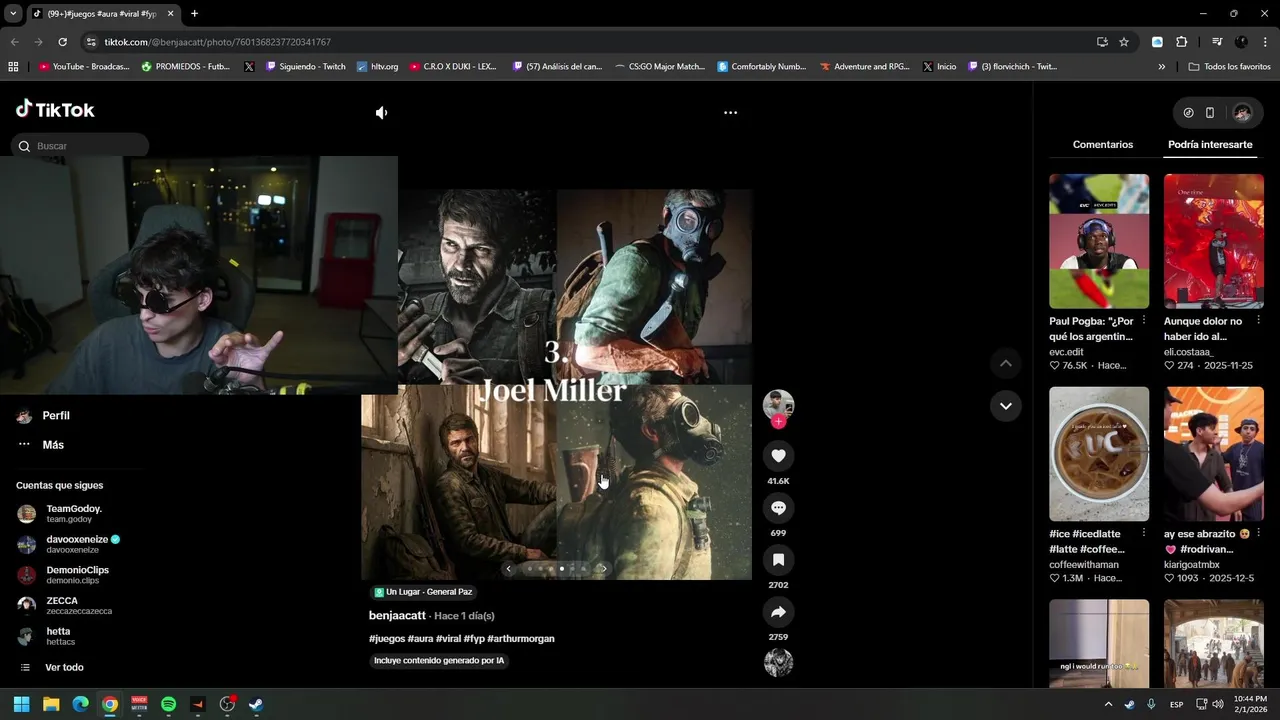Viewport: 1280px width, 720px height.
Task: Follow benjaacatt with the red plus badge
Action: (778, 422)
